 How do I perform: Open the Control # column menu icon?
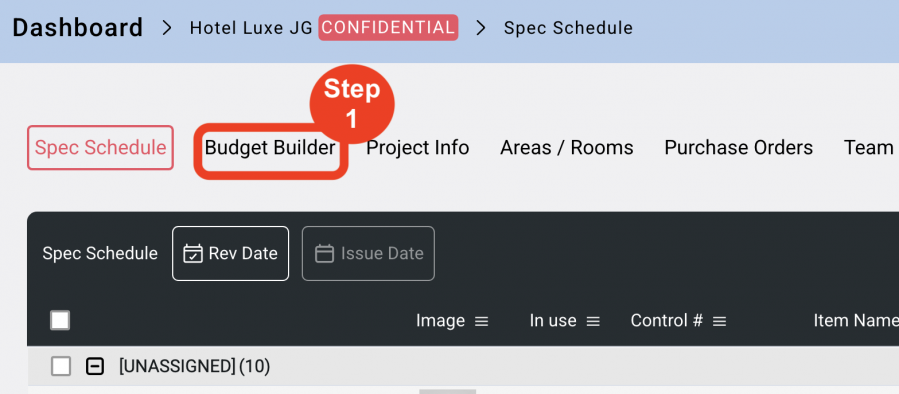pos(720,322)
